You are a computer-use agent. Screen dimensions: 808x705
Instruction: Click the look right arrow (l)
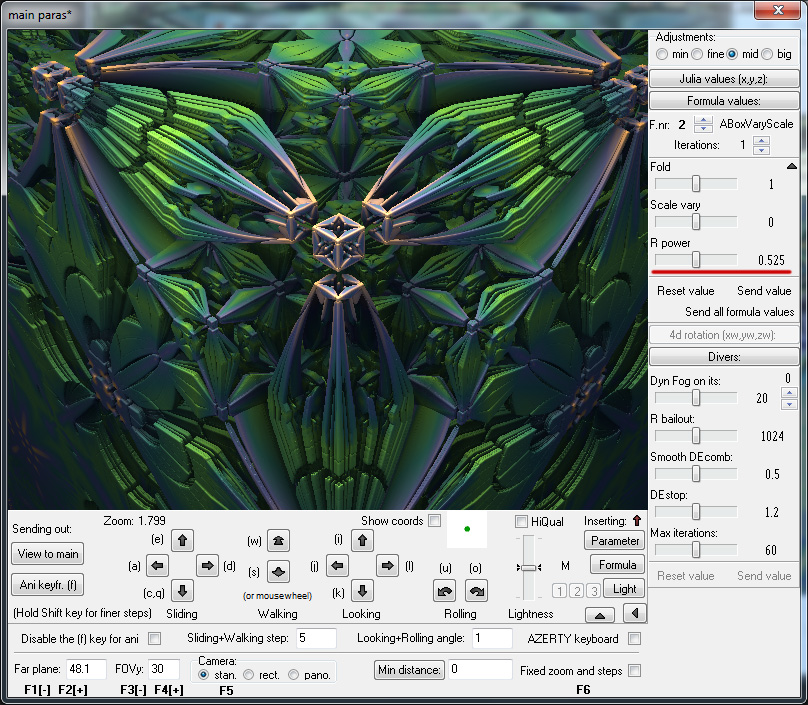click(x=387, y=565)
